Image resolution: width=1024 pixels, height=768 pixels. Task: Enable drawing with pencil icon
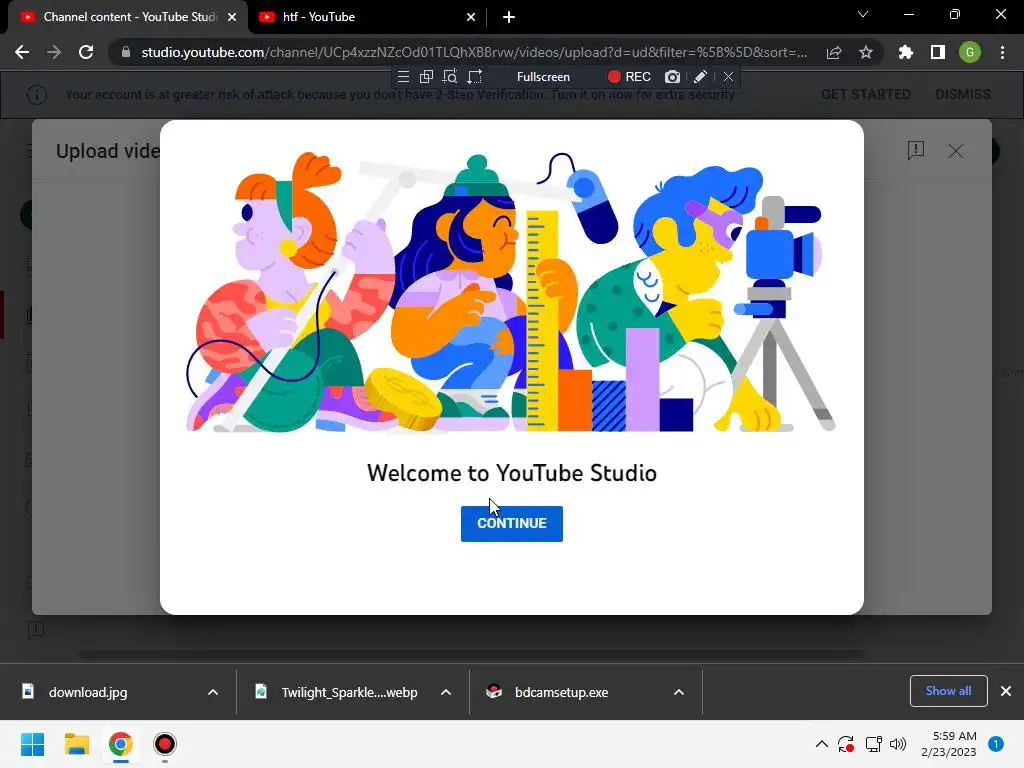(700, 77)
